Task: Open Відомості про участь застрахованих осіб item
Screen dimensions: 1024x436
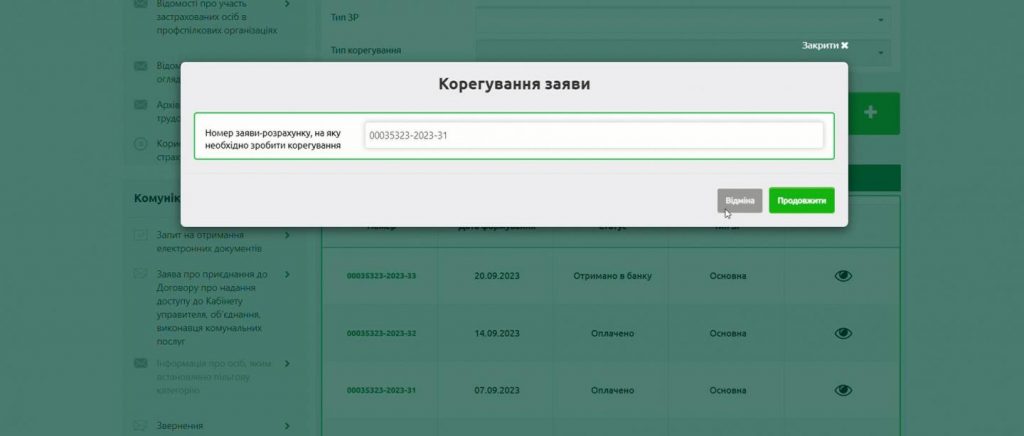Action: tap(215, 17)
